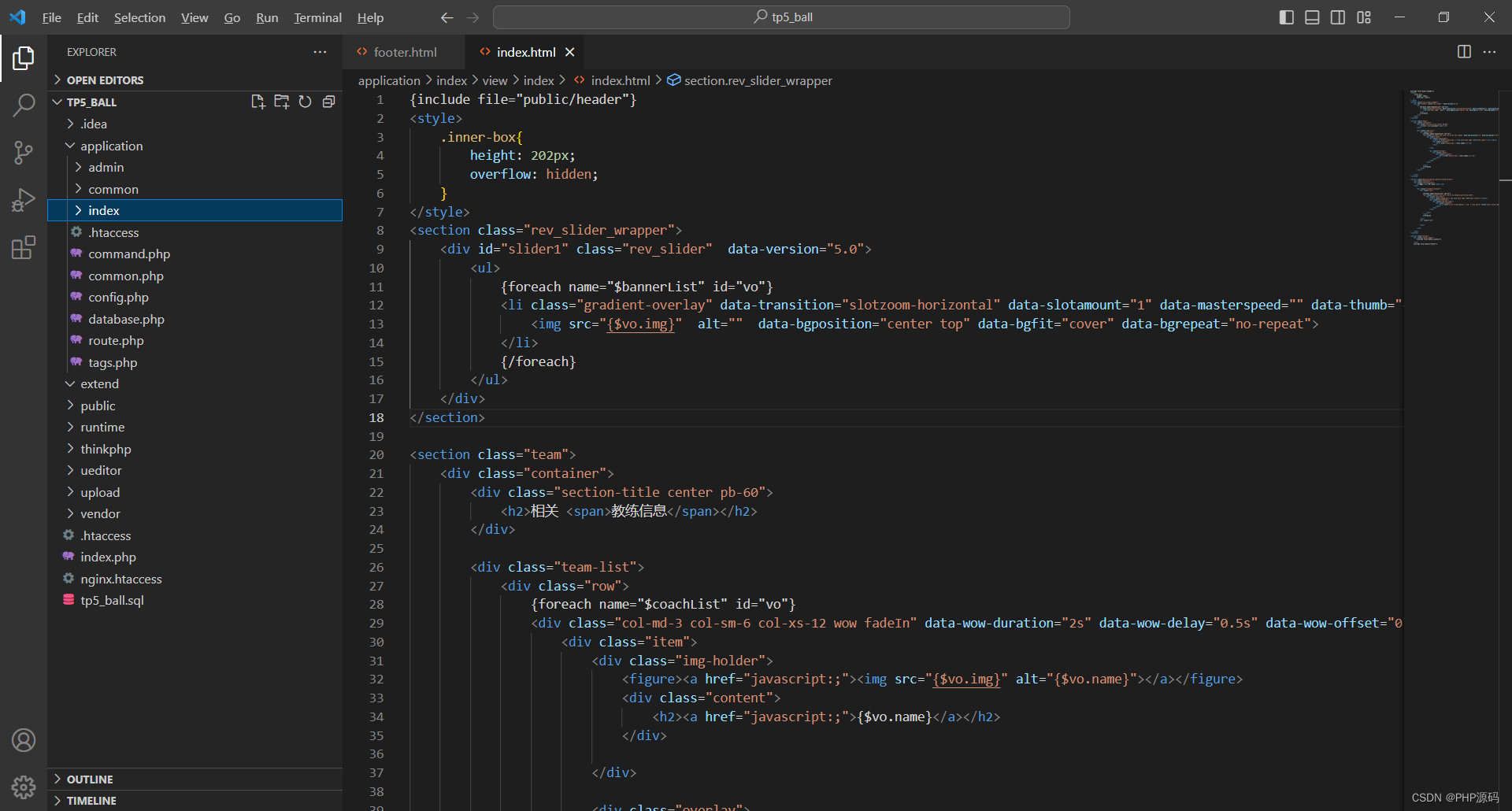
Task: Open Manage gear icon
Action: tap(24, 787)
